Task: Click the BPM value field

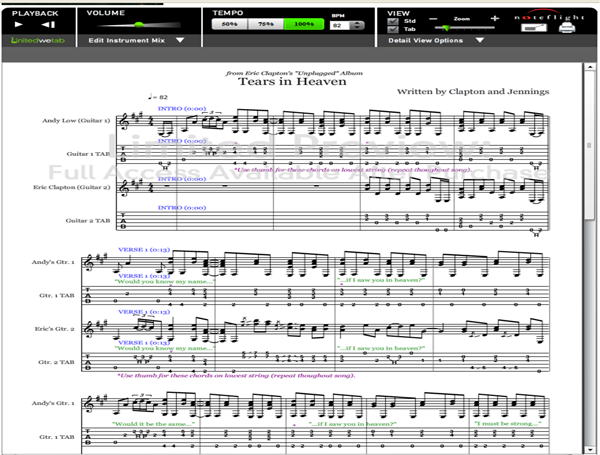Action: coord(340,26)
